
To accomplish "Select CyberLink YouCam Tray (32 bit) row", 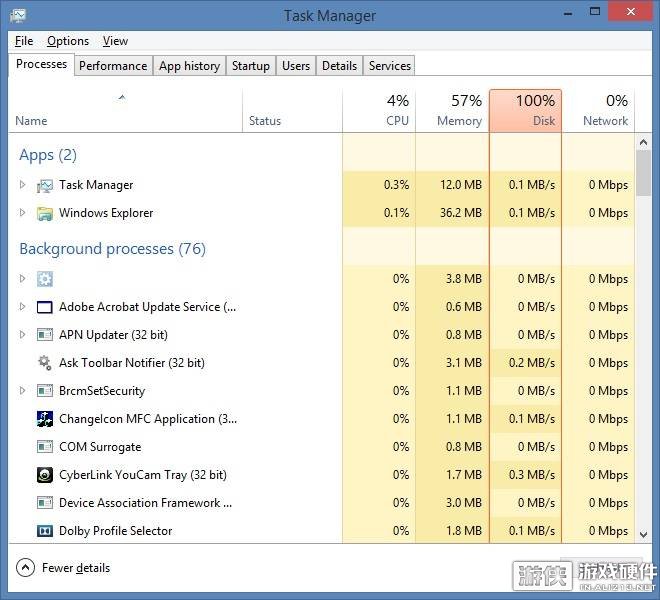I will click(x=321, y=475).
